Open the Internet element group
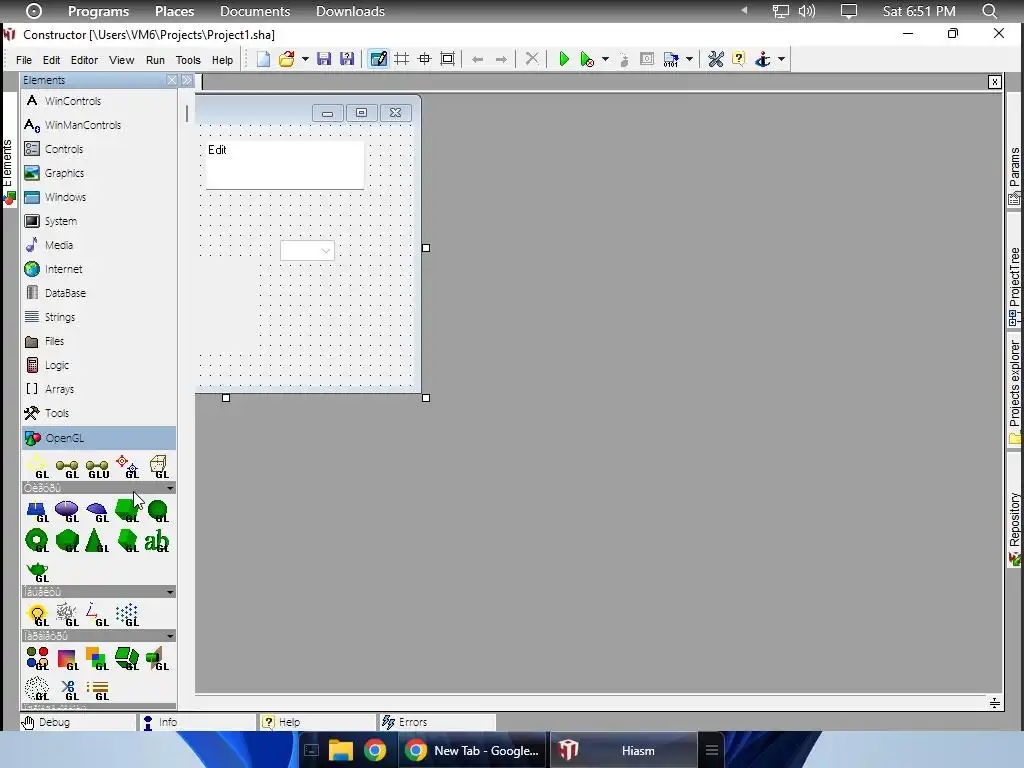The image size is (1024, 768). click(99, 269)
